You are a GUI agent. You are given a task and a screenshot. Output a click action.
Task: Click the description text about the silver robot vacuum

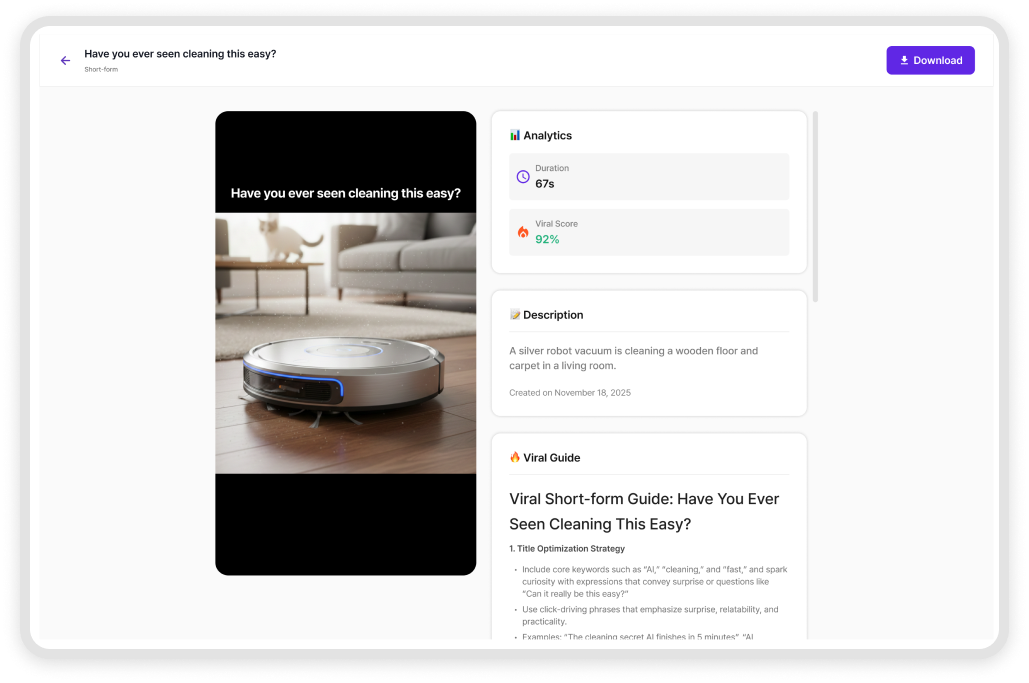pyautogui.click(x=633, y=358)
